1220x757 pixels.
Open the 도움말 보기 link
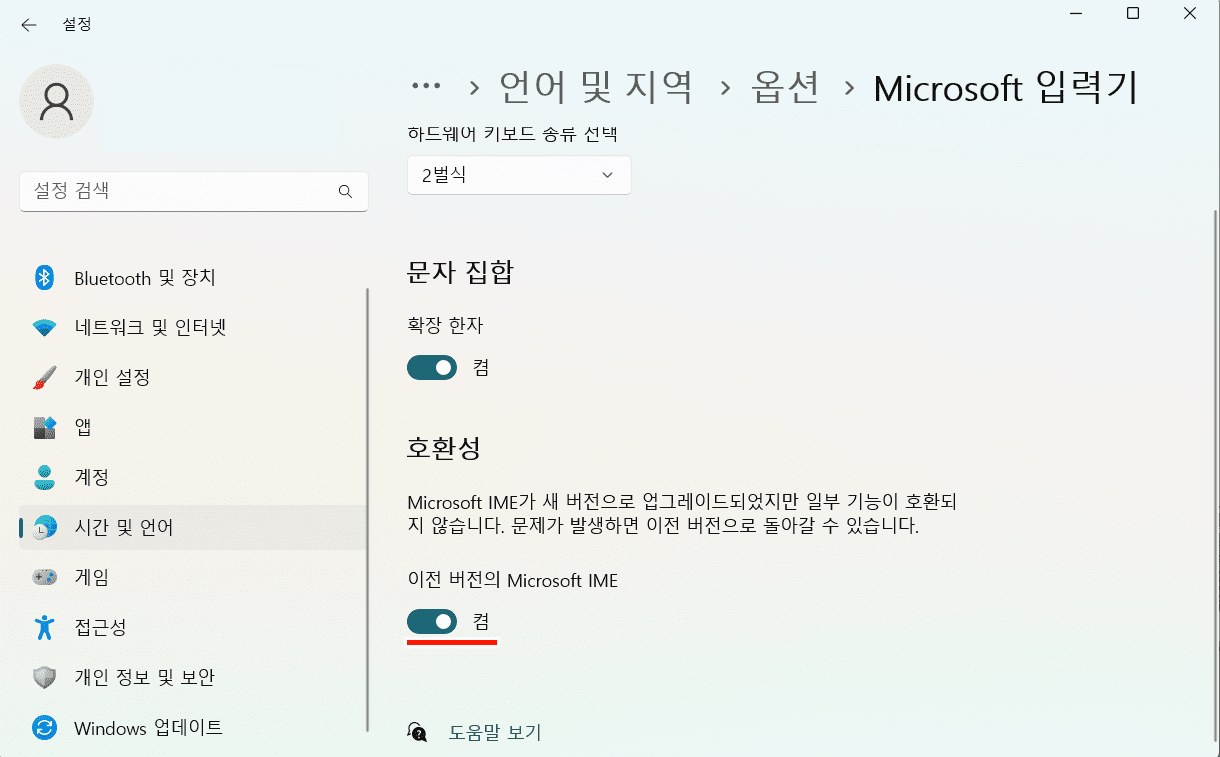[495, 732]
